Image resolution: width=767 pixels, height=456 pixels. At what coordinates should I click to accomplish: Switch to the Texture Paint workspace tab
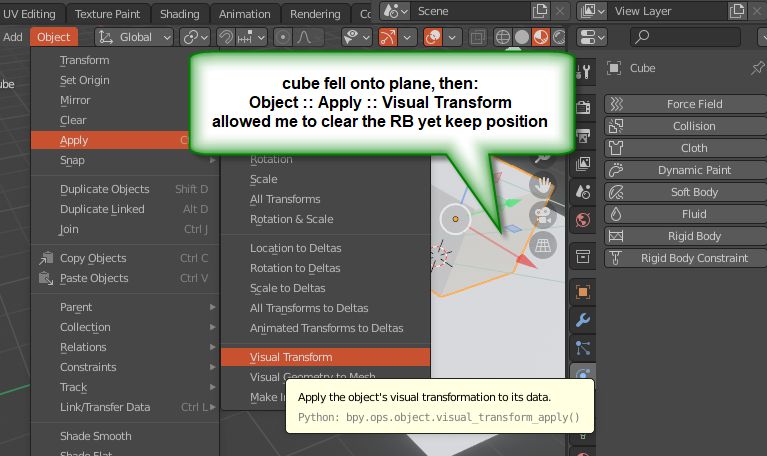coord(108,14)
